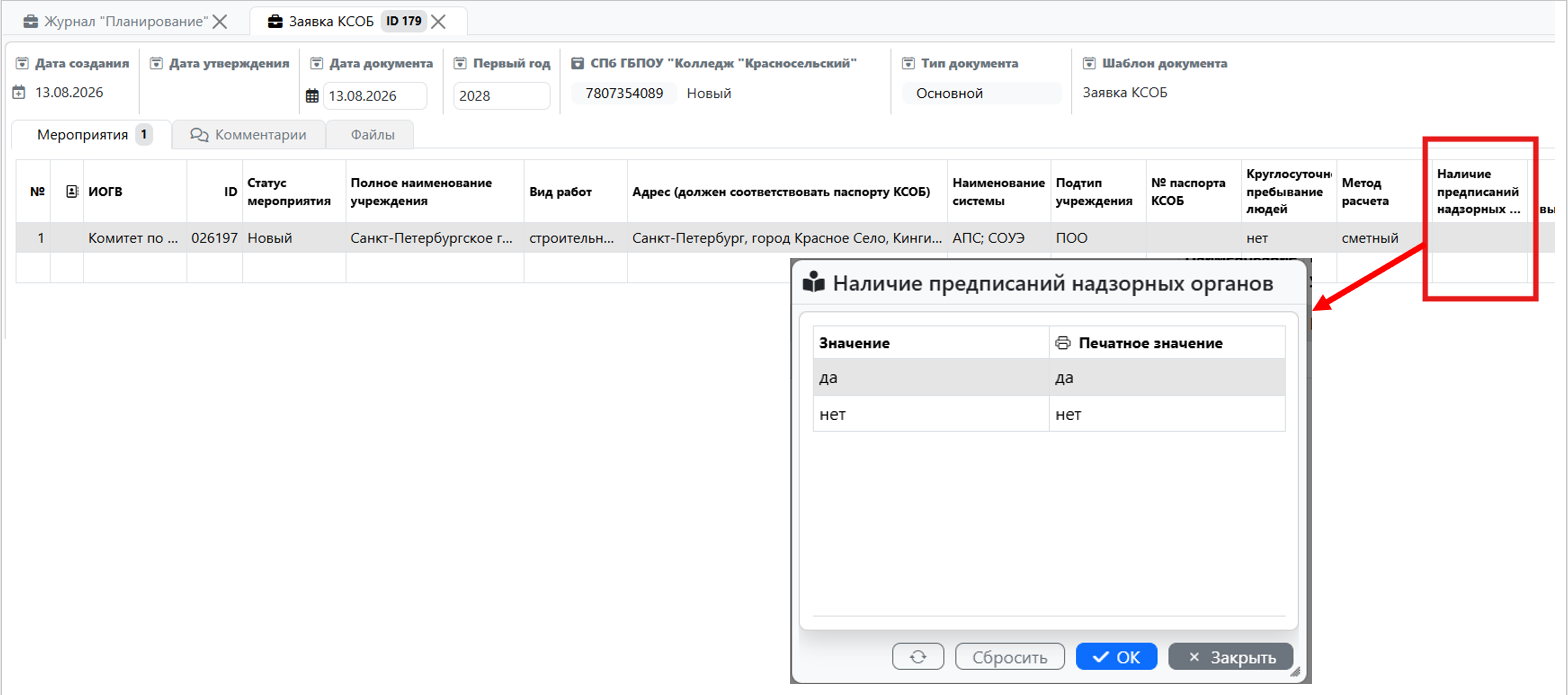Viewport: 1568px width, 695px height.
Task: Select the Мероприятия tab
Action: [x=92, y=134]
